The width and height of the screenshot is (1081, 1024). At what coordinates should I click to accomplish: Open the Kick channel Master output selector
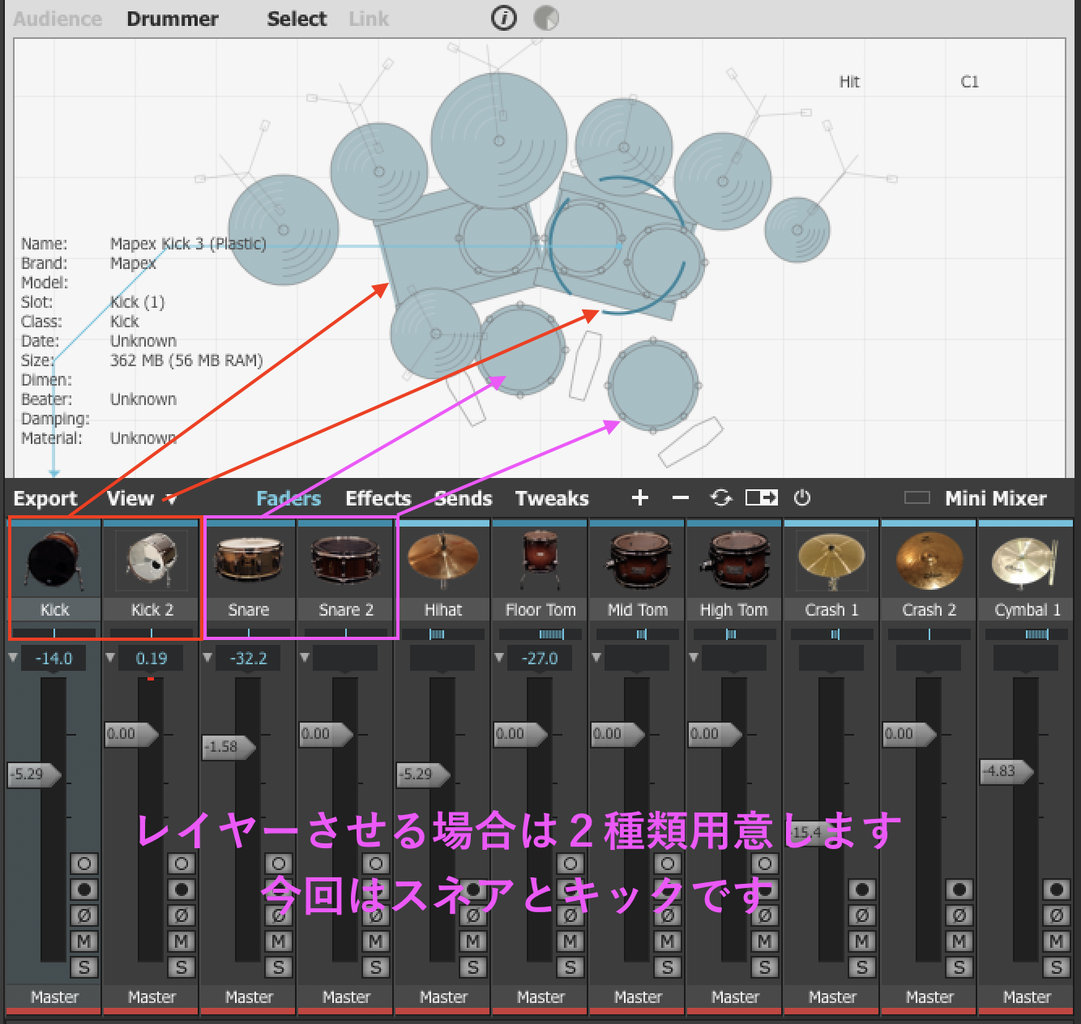click(54, 997)
